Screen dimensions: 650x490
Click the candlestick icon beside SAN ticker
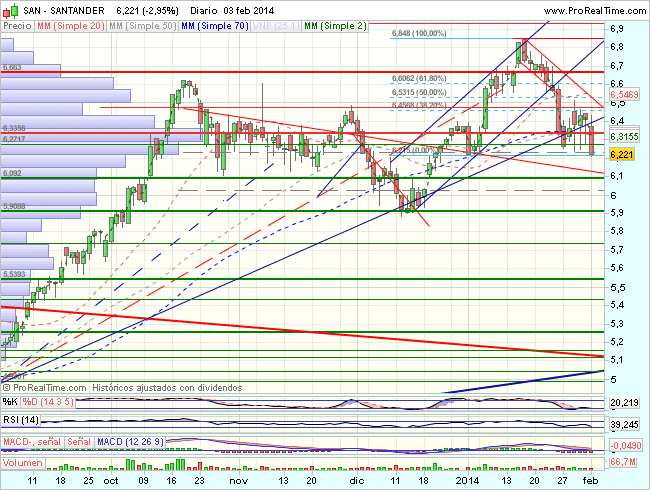(x=11, y=10)
